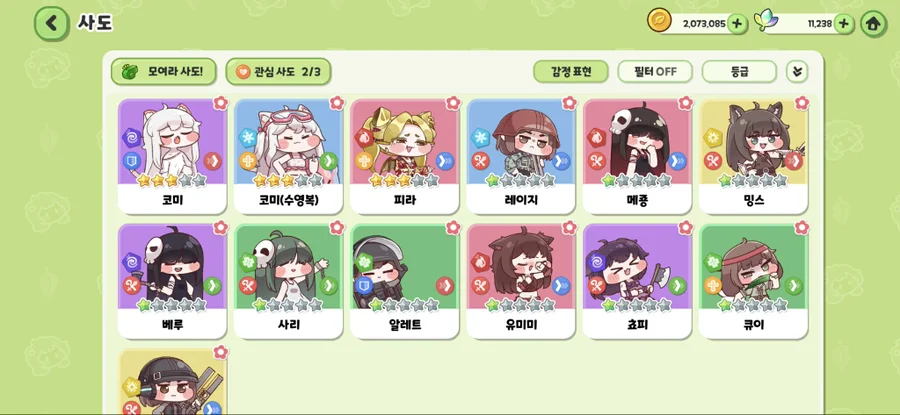Open the 필터 OFF filter menu

pyautogui.click(x=655, y=72)
